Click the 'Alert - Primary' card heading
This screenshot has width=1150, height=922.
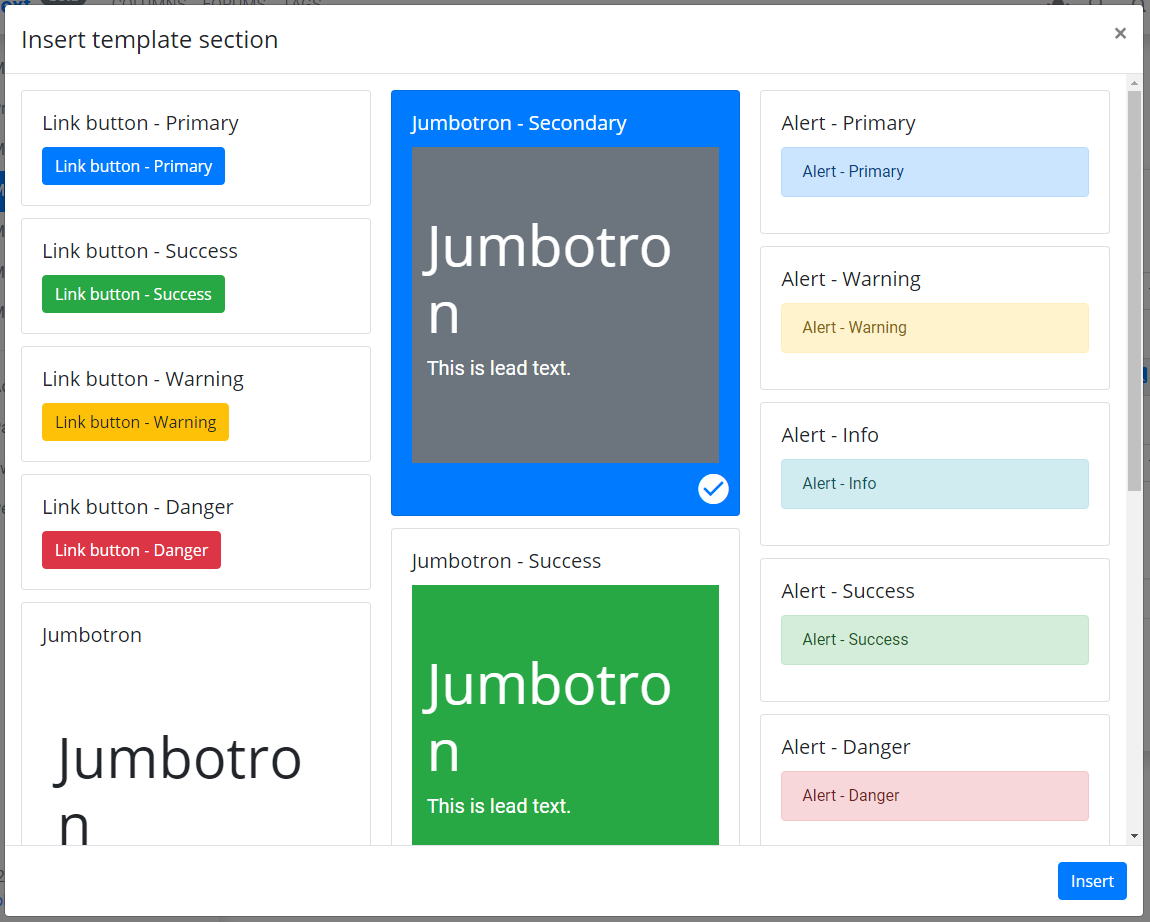pos(848,123)
